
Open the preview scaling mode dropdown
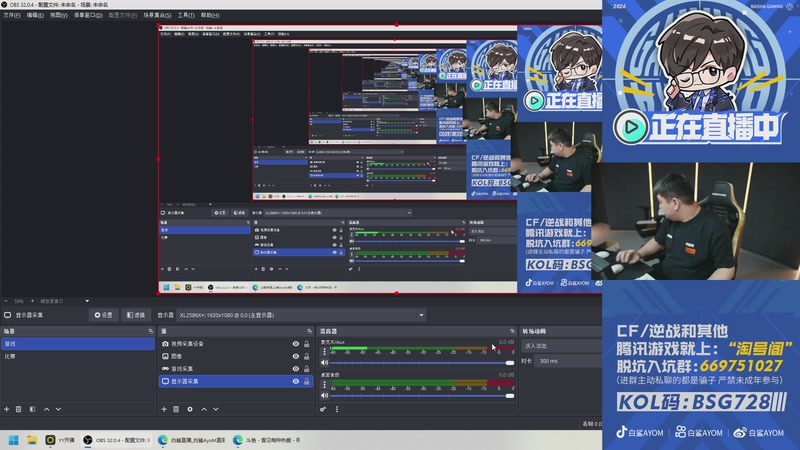coord(64,301)
